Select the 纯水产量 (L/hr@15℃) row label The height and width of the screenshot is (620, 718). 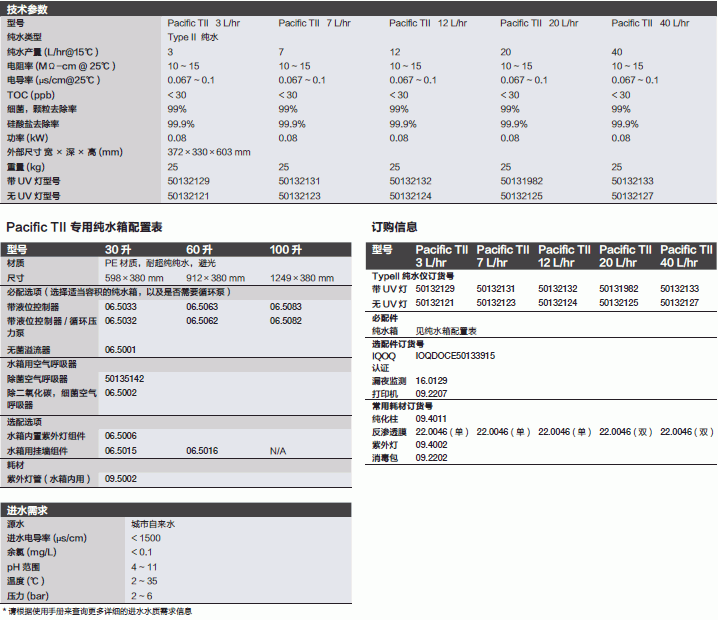53,52
